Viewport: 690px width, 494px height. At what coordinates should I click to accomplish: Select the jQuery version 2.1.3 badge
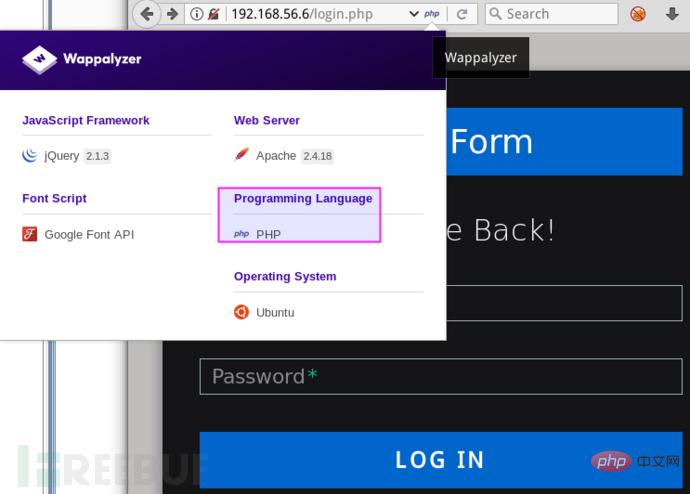(x=97, y=156)
